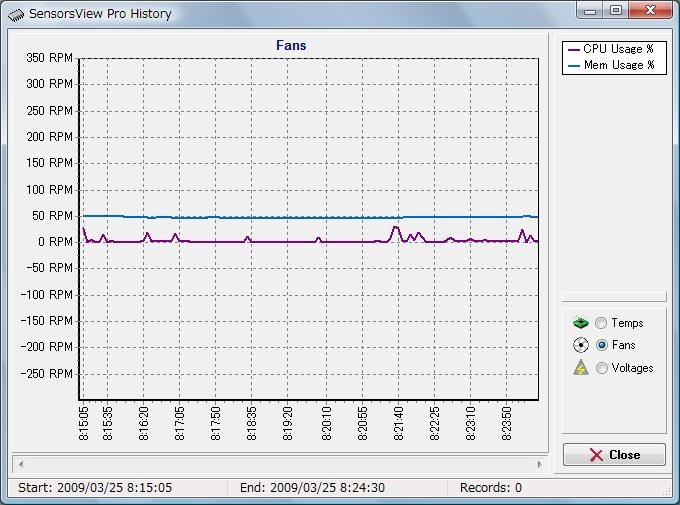Minimize the SensorsView Pro History window

click(x=590, y=11)
